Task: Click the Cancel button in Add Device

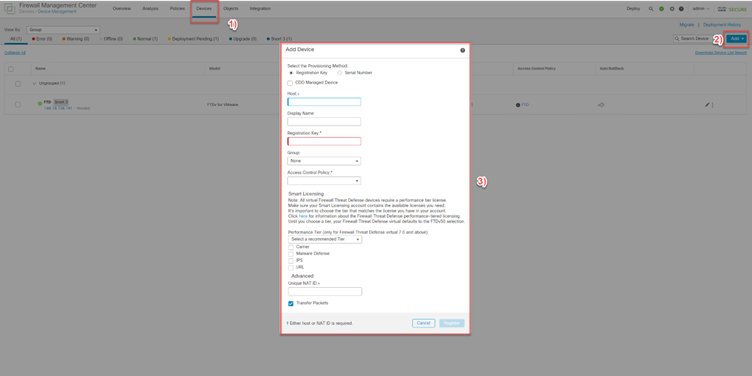Action: pyautogui.click(x=423, y=323)
